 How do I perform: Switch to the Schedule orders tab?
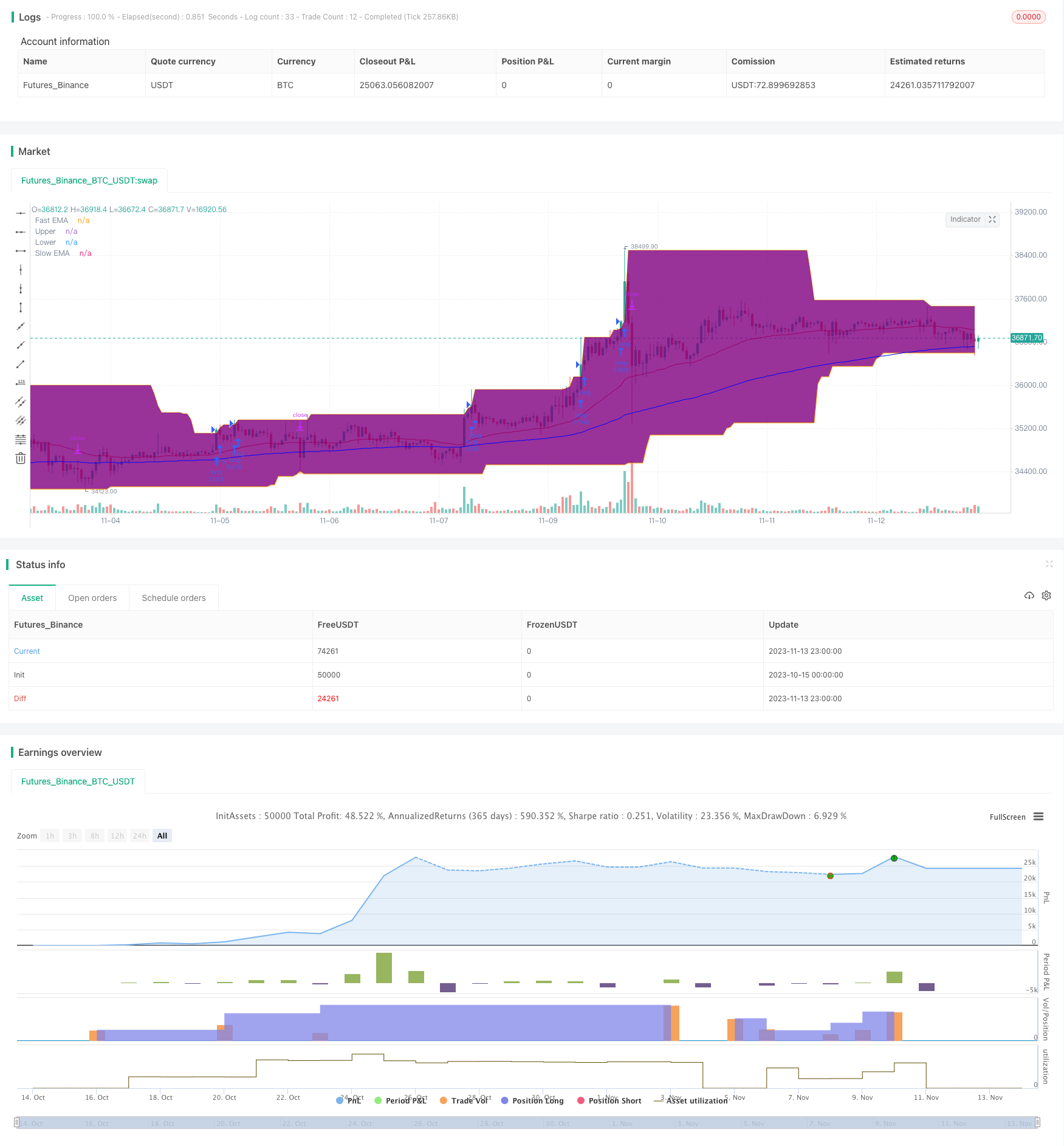pyautogui.click(x=174, y=598)
